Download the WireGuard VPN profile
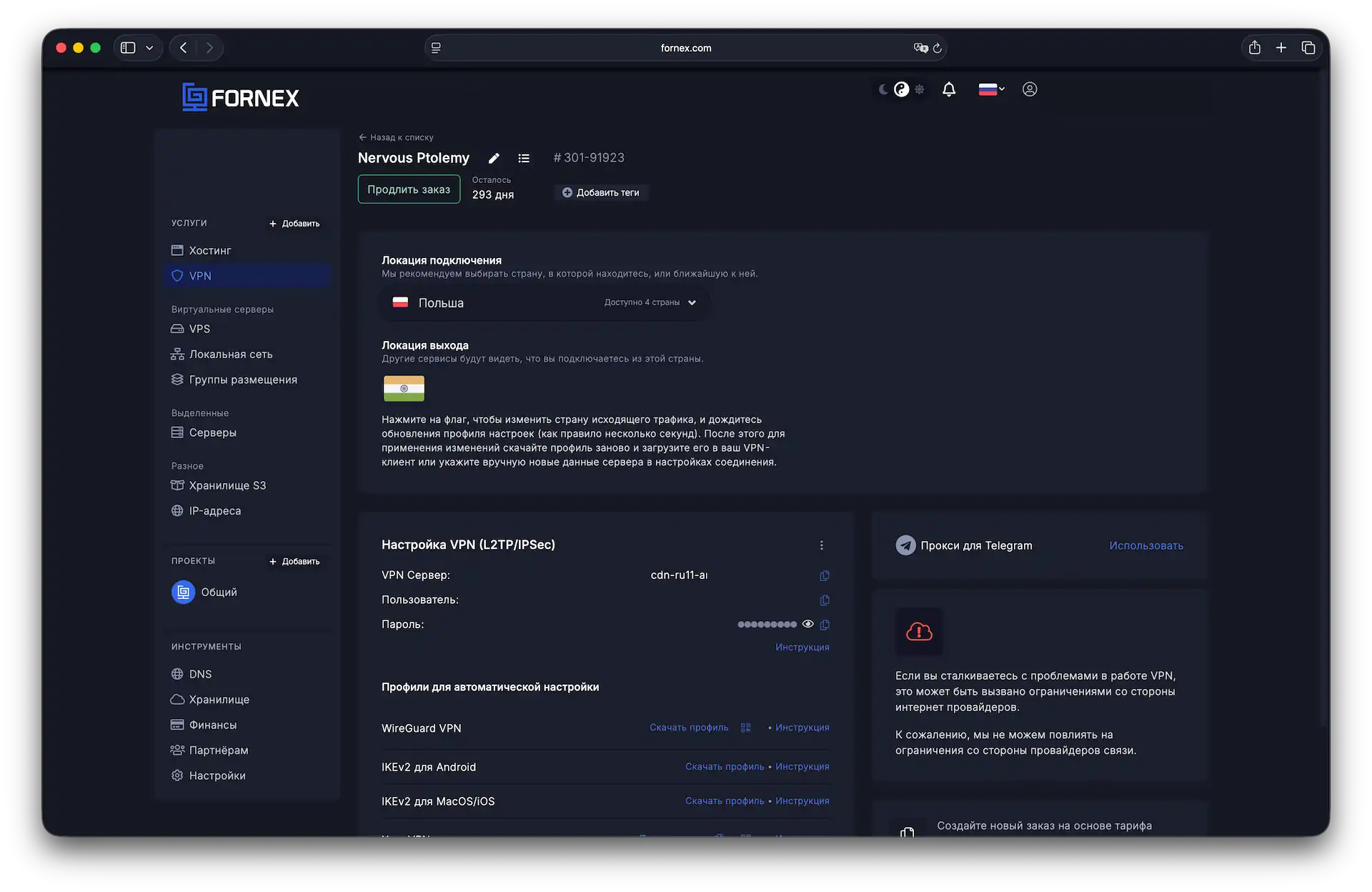The width and height of the screenshot is (1372, 892). coord(688,727)
